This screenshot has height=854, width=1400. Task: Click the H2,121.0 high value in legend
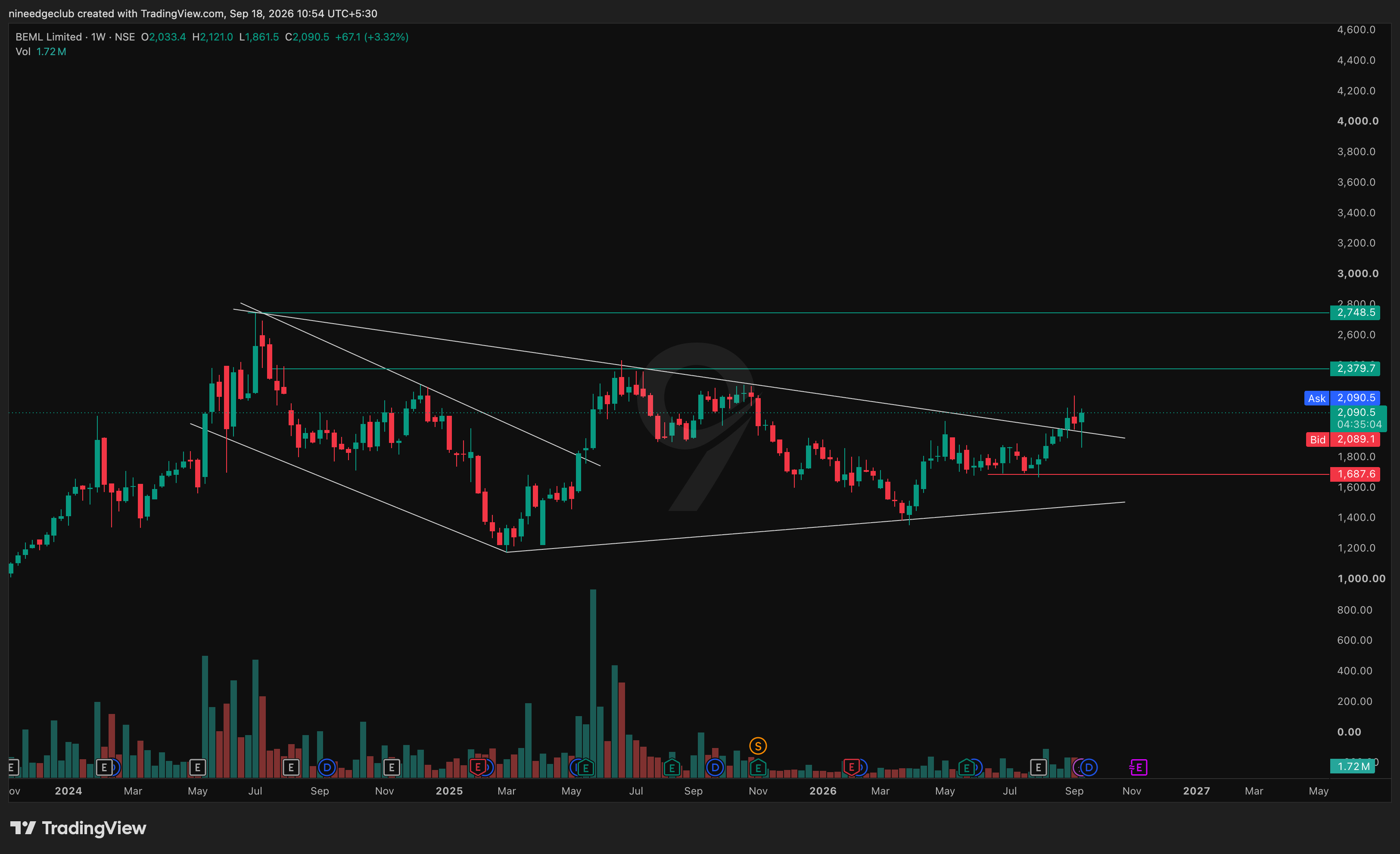tap(212, 37)
